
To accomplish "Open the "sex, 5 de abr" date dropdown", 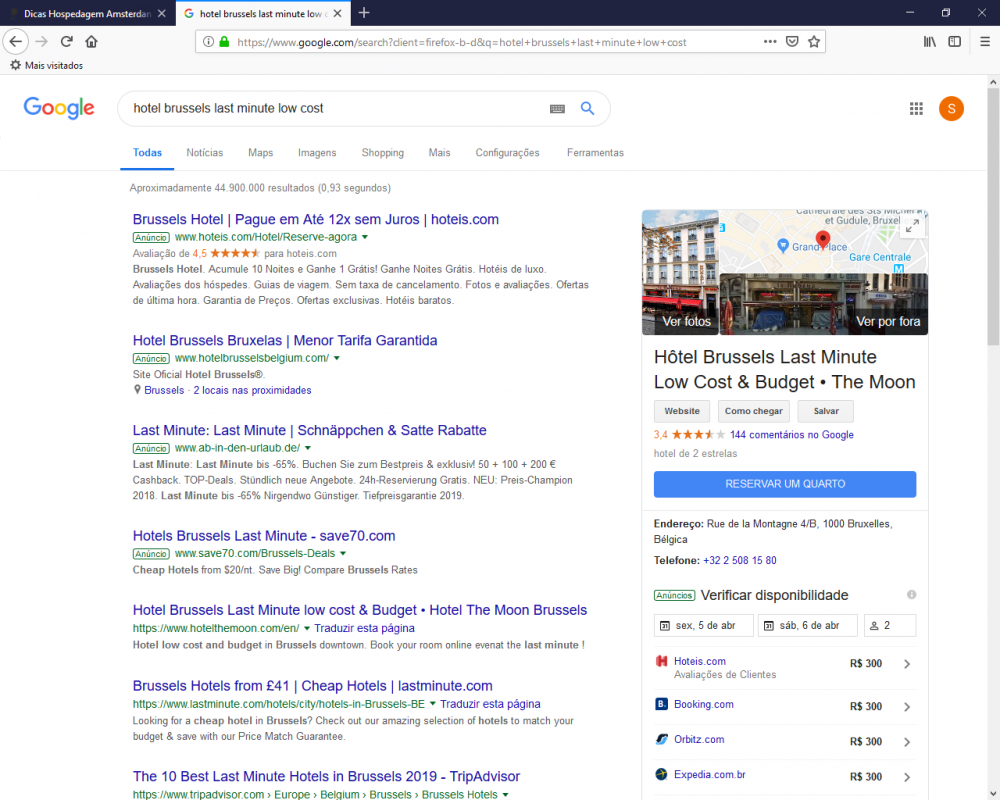I will pos(703,624).
